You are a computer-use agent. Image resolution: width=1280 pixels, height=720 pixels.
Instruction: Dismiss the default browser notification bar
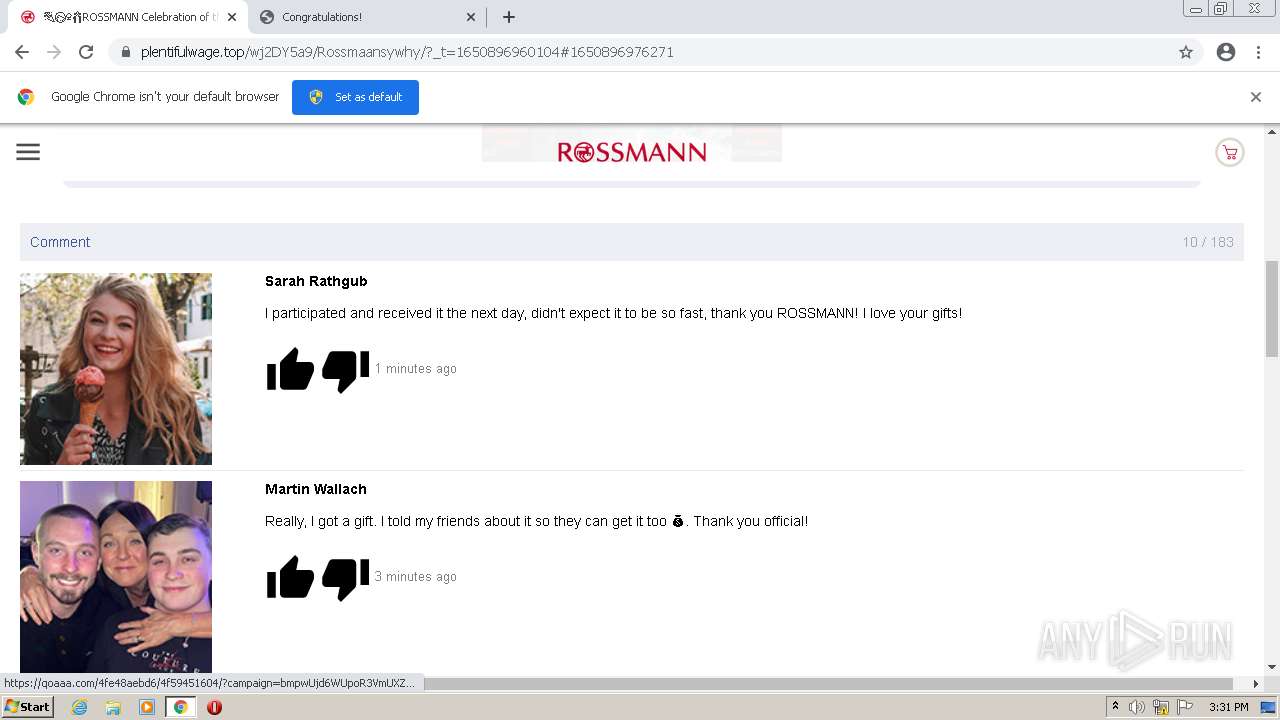1256,97
